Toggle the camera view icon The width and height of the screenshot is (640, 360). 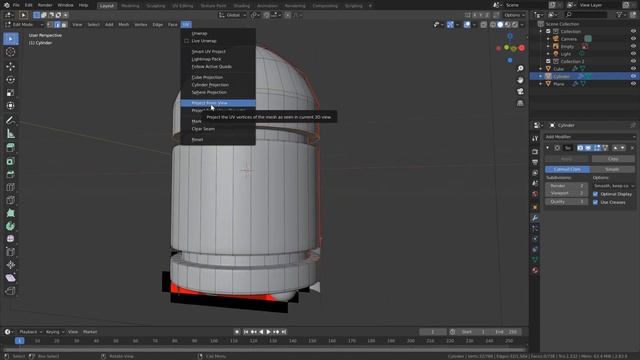pos(520,91)
